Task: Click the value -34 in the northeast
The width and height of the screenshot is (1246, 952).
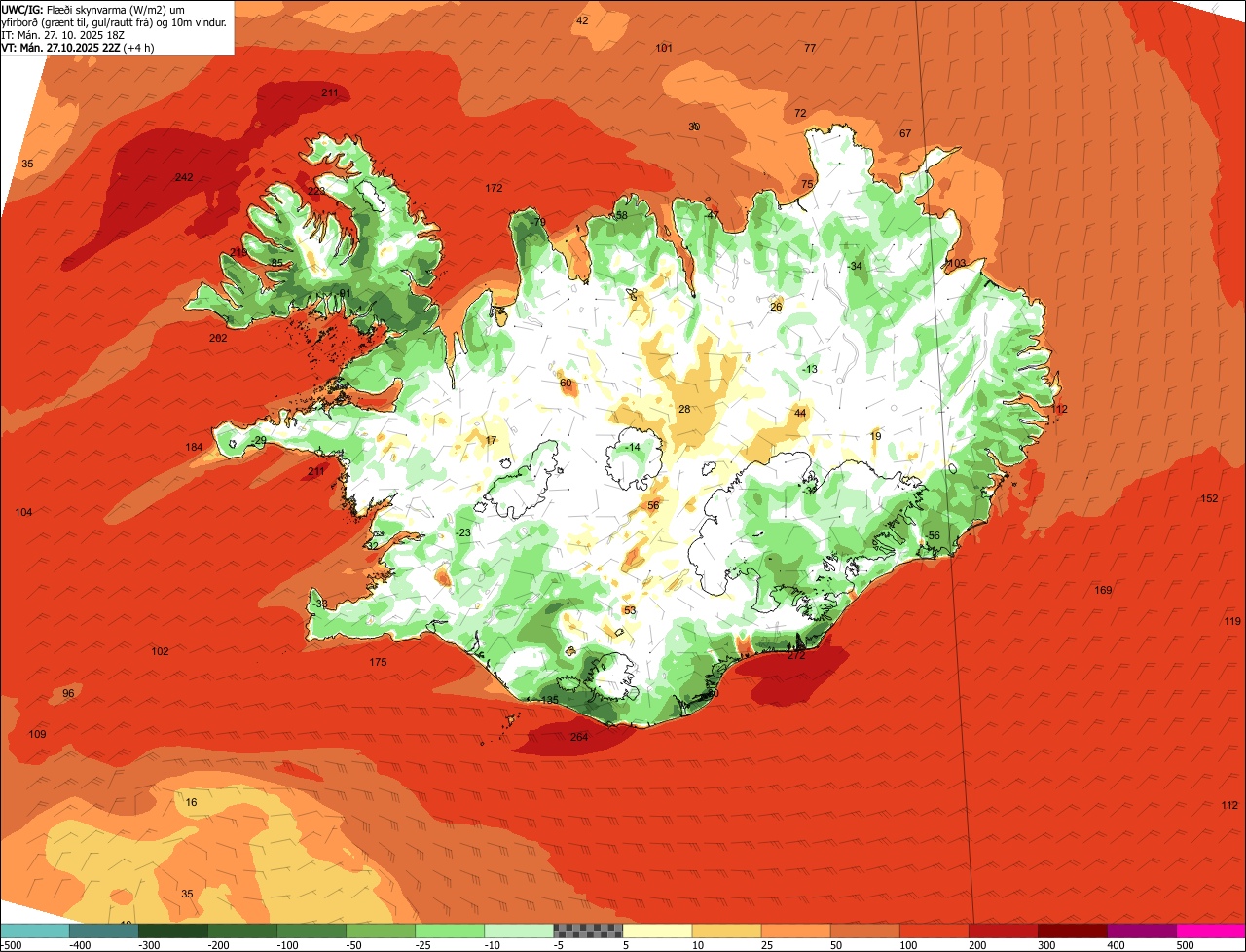Action: point(854,266)
